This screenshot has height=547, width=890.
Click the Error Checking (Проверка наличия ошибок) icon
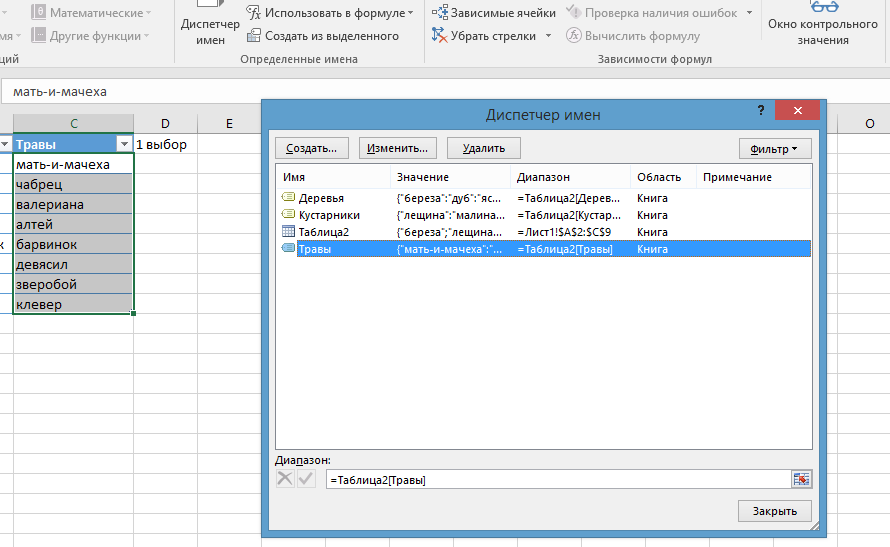(x=574, y=13)
